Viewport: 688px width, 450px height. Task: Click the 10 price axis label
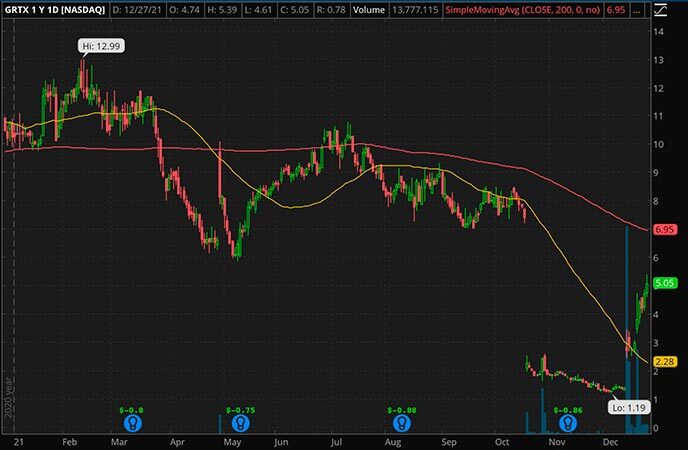point(658,144)
